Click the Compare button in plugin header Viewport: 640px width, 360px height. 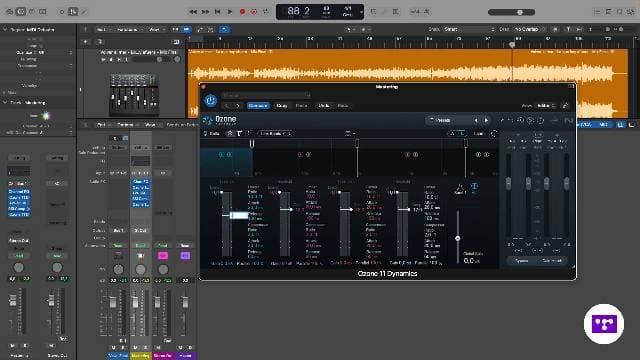[x=258, y=106]
